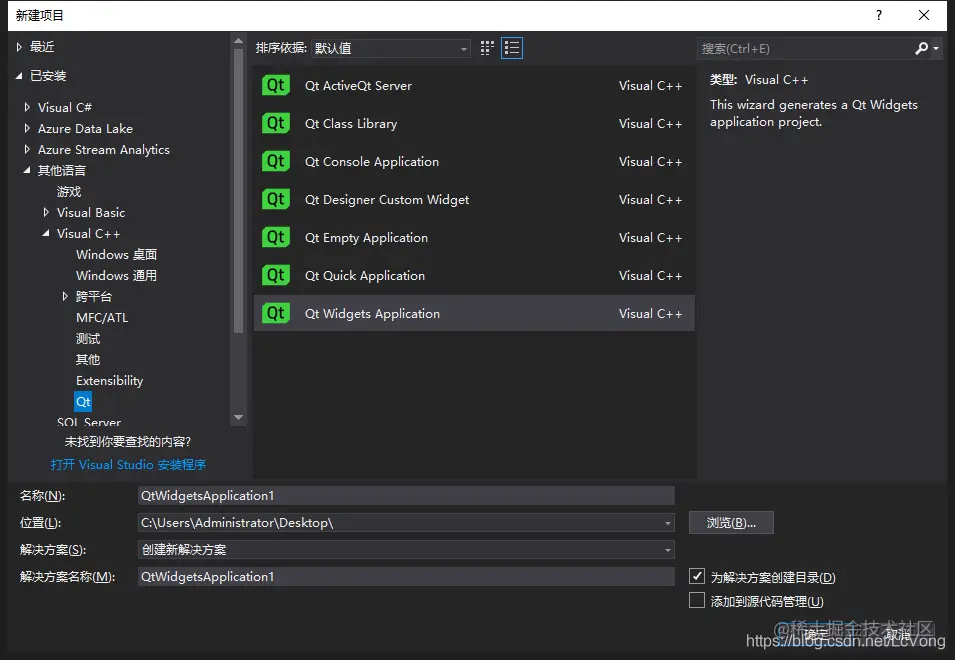Click the search magnifier icon

pyautogui.click(x=922, y=48)
